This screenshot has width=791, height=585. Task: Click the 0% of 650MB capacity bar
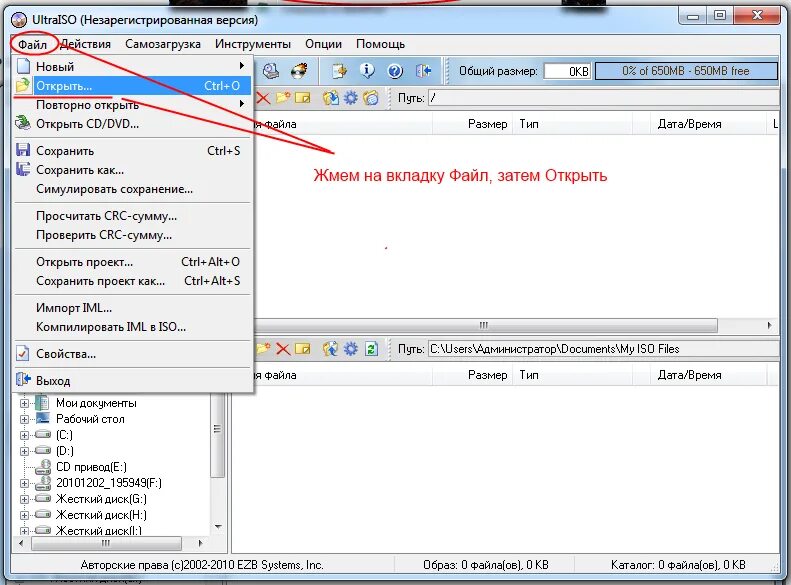[686, 71]
